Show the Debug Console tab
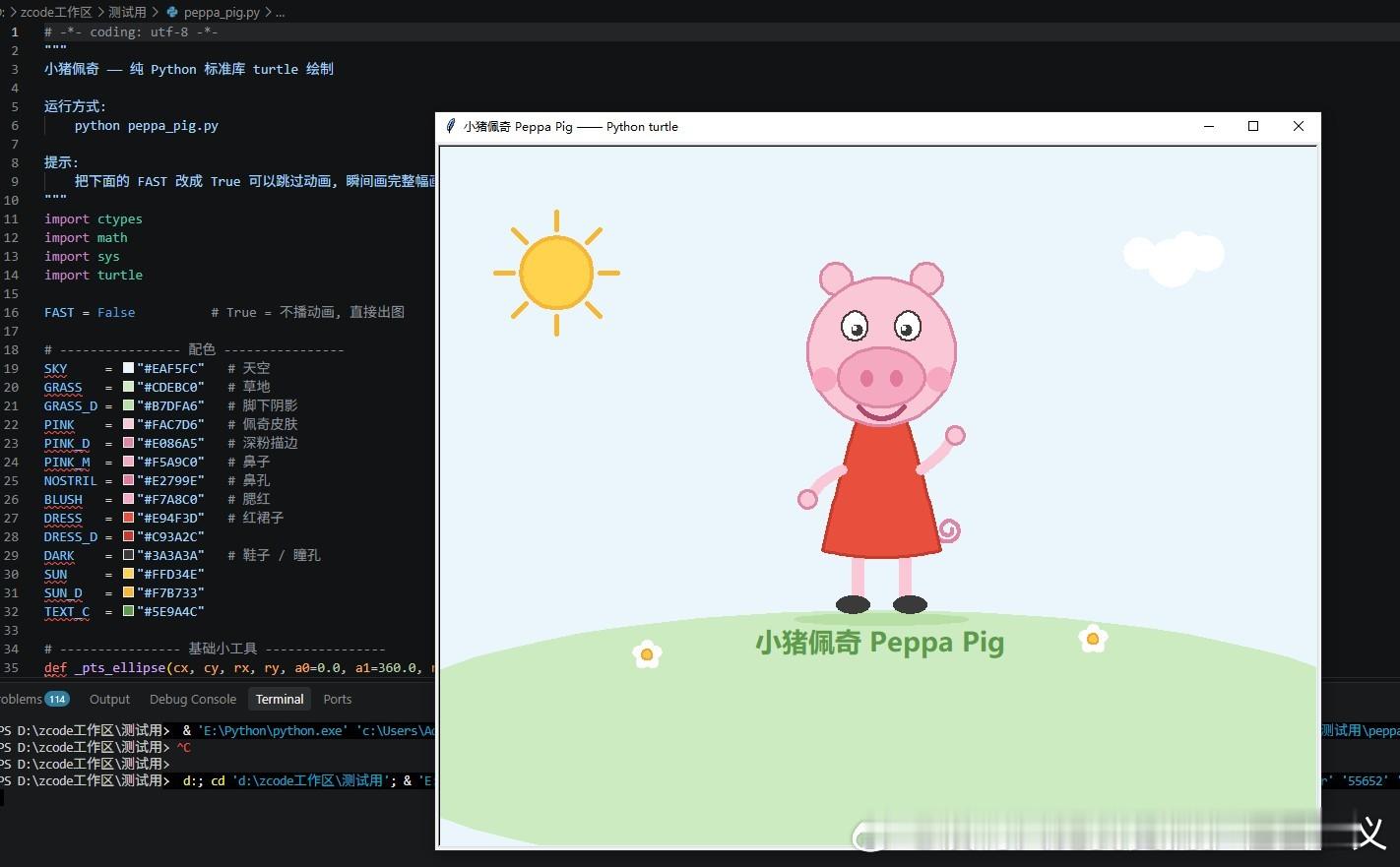This screenshot has height=867, width=1400. (193, 699)
